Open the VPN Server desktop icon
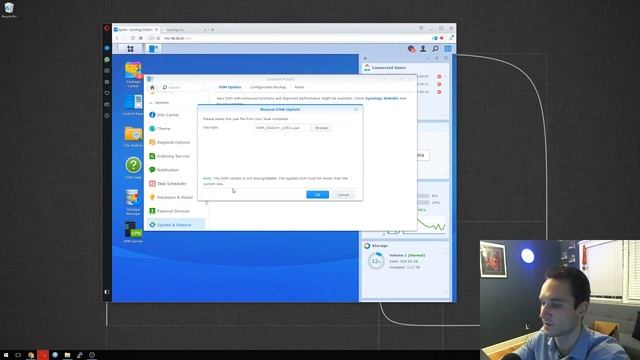 (x=133, y=232)
